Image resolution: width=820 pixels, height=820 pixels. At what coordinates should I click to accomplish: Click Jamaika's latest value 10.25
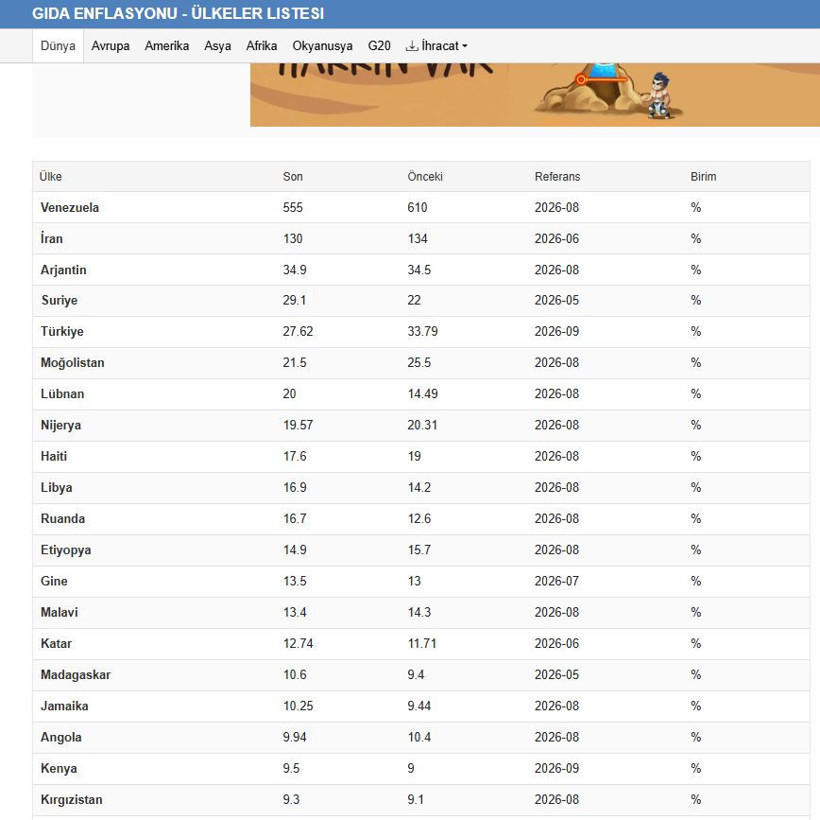[298, 706]
